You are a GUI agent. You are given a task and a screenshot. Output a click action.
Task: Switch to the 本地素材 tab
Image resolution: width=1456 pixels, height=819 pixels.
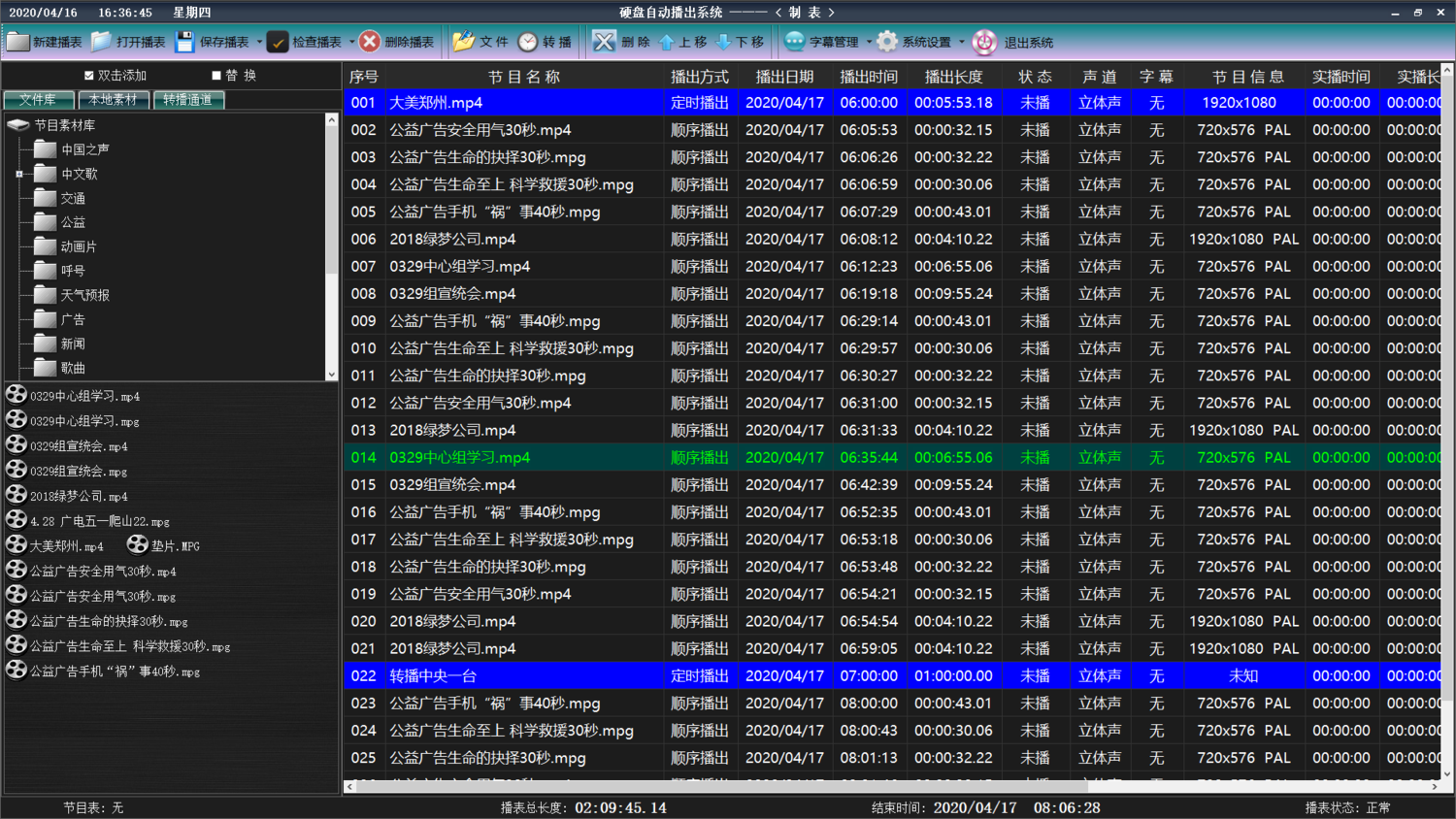pos(114,99)
